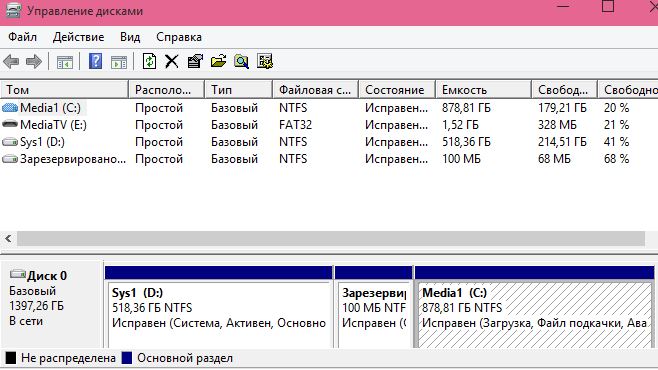Open Help via the question mark icon
658x370 pixels.
click(96, 61)
